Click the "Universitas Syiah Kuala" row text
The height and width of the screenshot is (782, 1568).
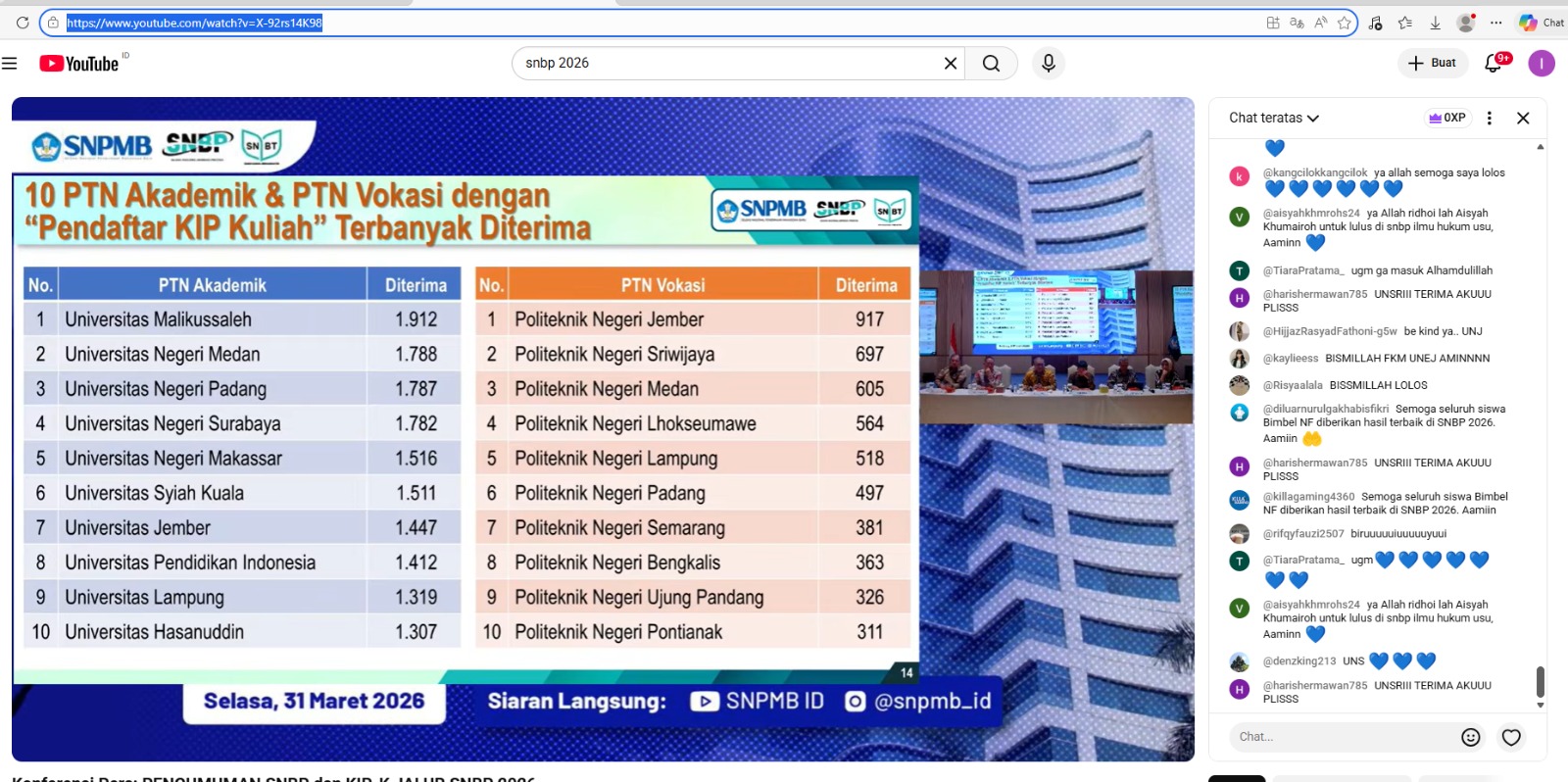(154, 493)
